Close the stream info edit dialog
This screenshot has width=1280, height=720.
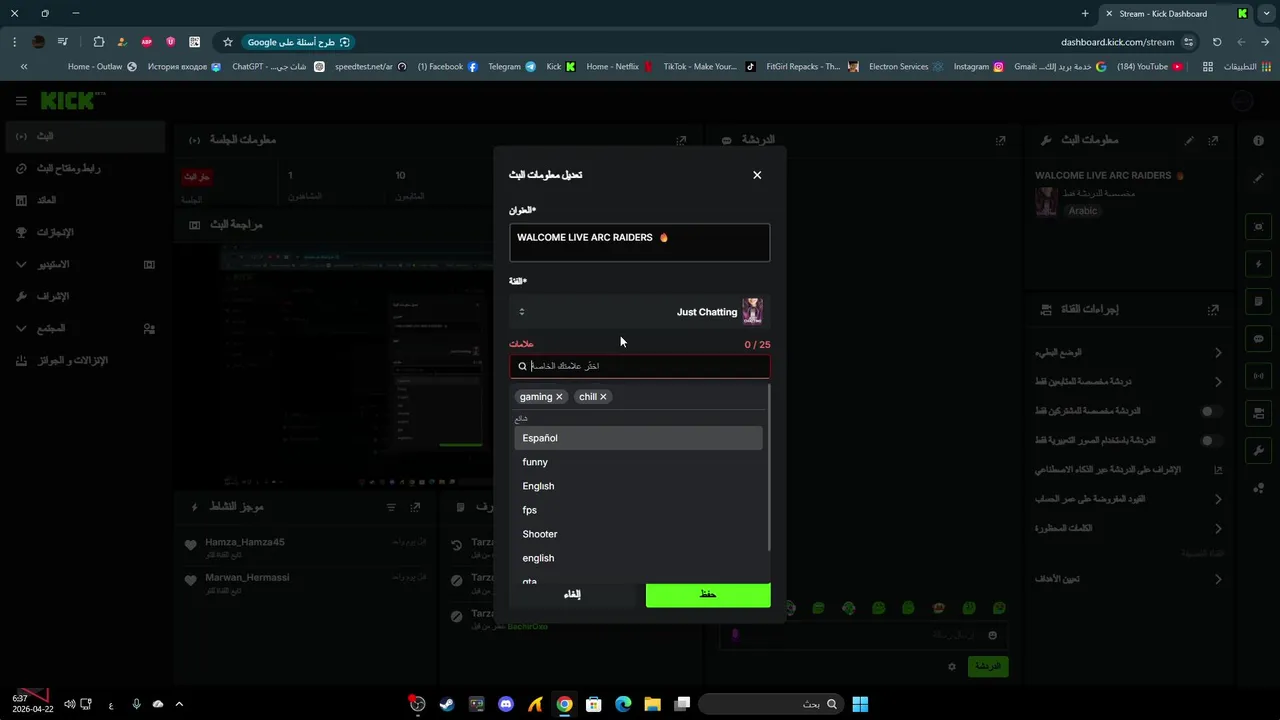coord(757,175)
